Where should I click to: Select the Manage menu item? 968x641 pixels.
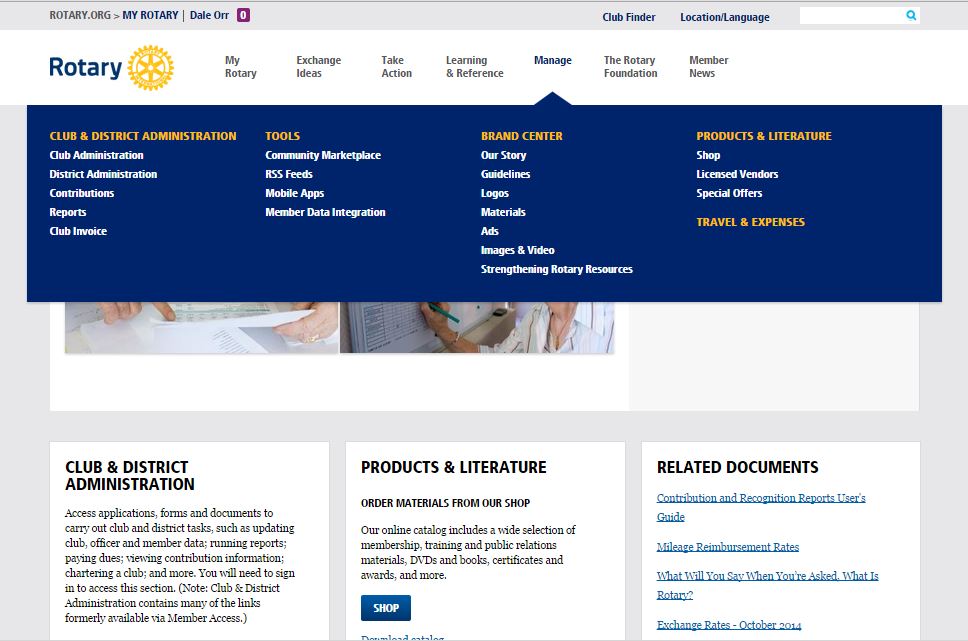tap(553, 61)
